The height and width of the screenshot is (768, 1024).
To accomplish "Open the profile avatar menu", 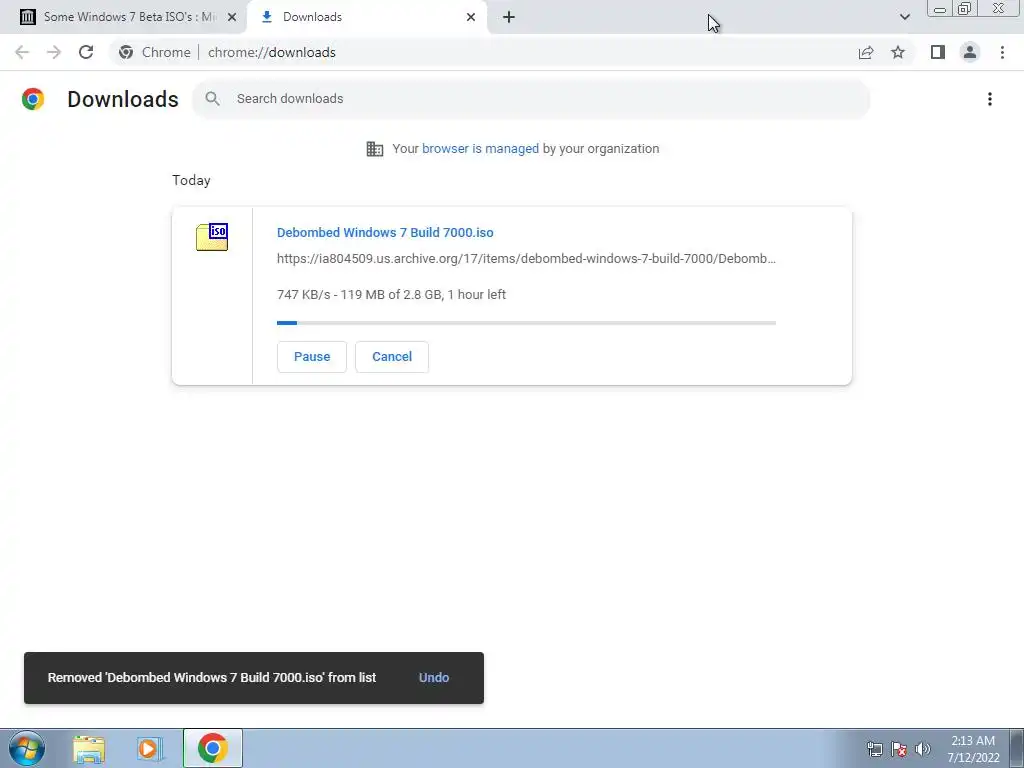I will (970, 52).
